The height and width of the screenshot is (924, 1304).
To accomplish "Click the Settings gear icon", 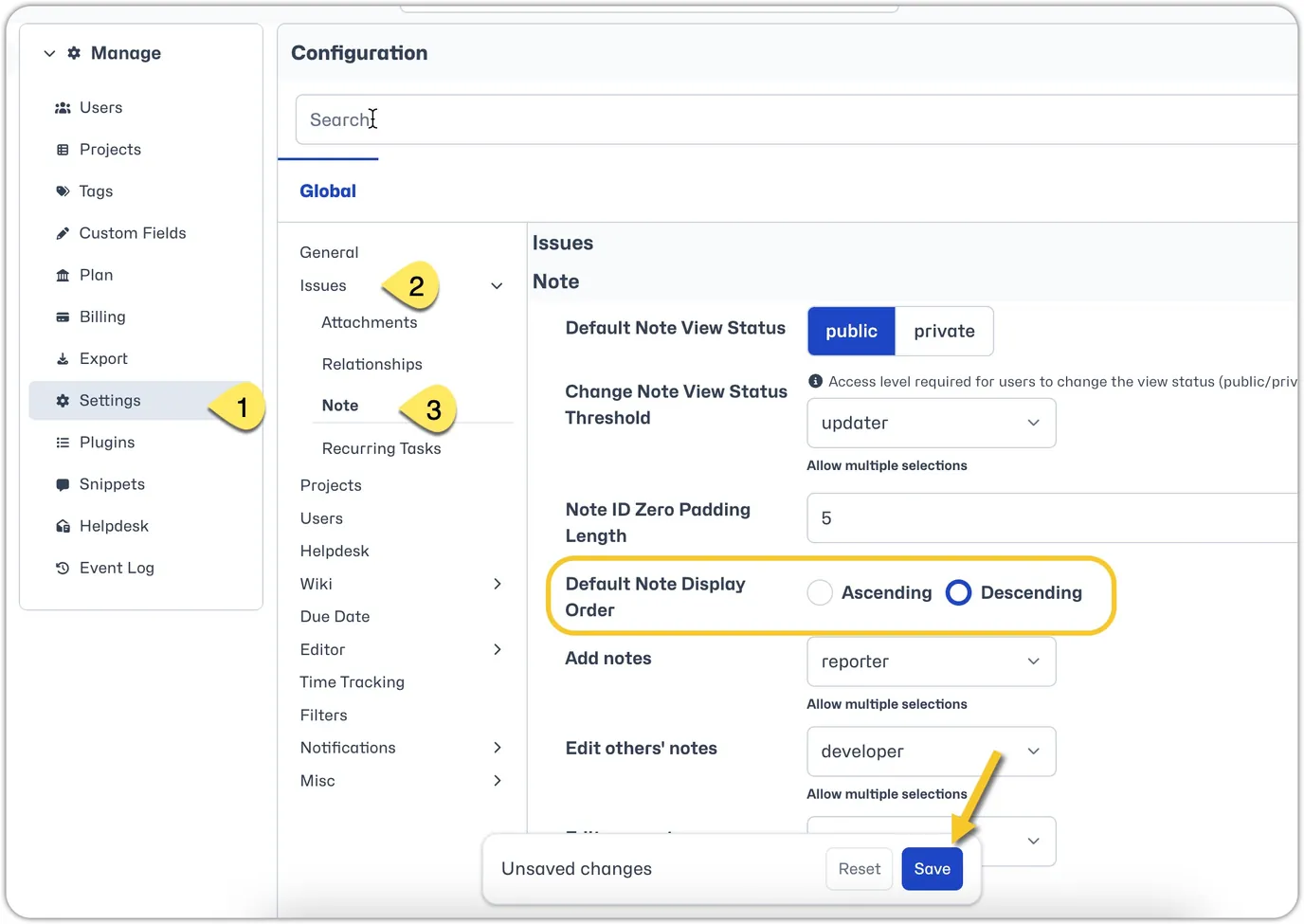I will 63,401.
